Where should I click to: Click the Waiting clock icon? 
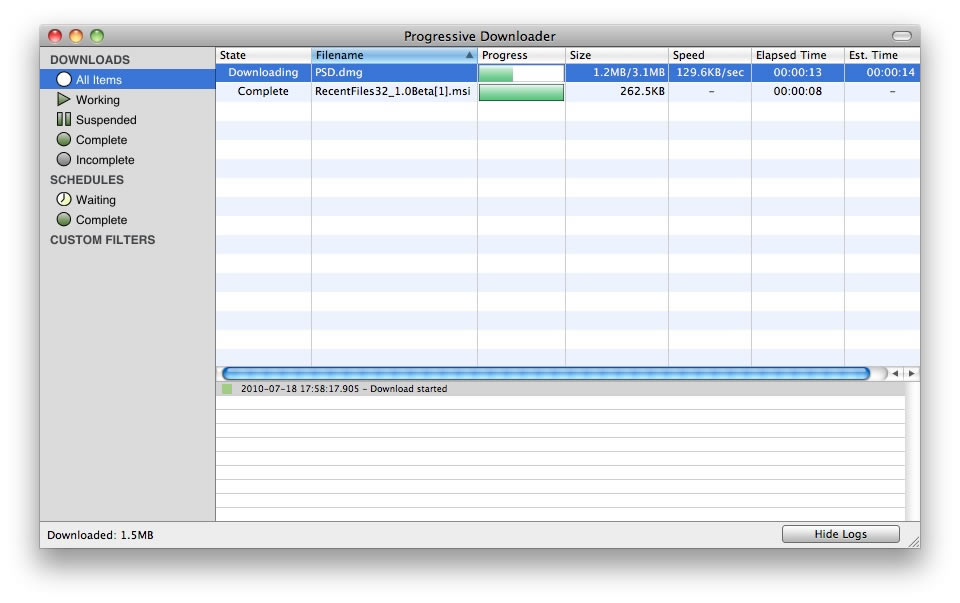pos(64,199)
